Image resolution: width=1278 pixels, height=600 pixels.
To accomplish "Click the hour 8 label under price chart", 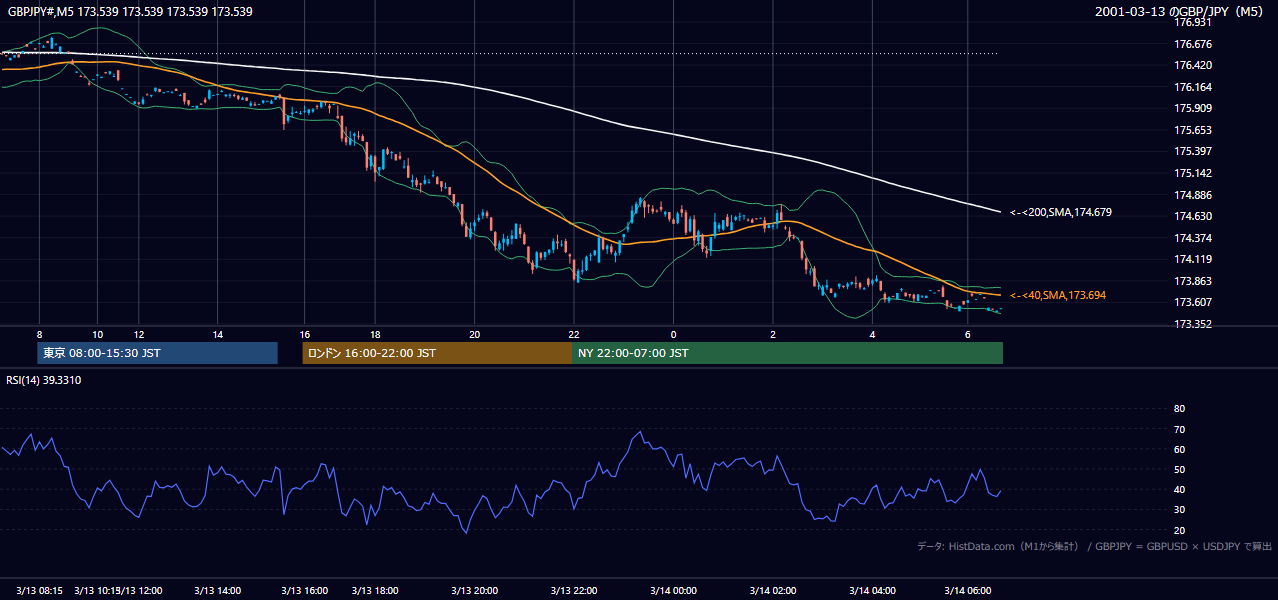I will point(39,334).
